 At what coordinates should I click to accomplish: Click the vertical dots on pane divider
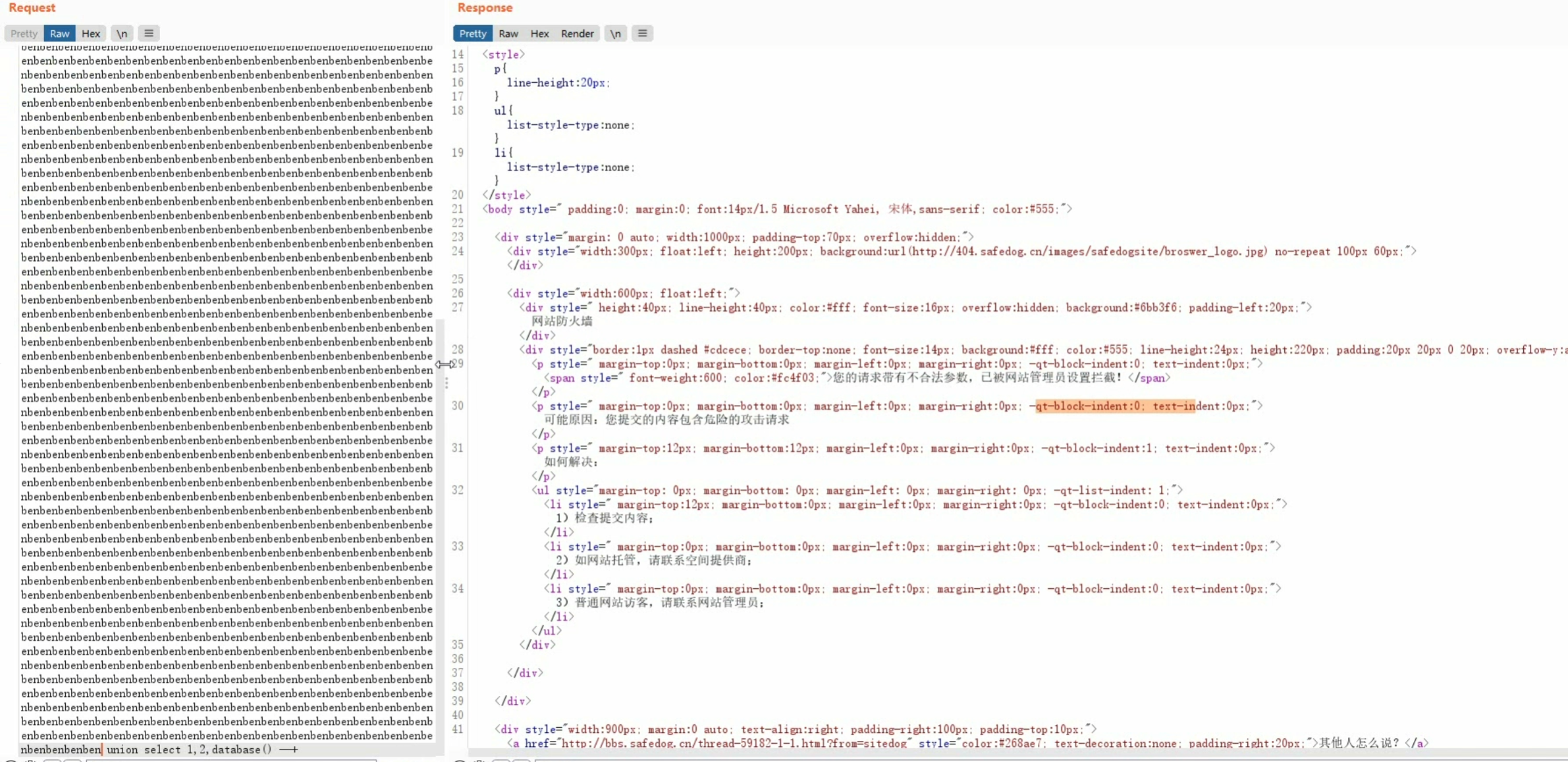pos(446,383)
